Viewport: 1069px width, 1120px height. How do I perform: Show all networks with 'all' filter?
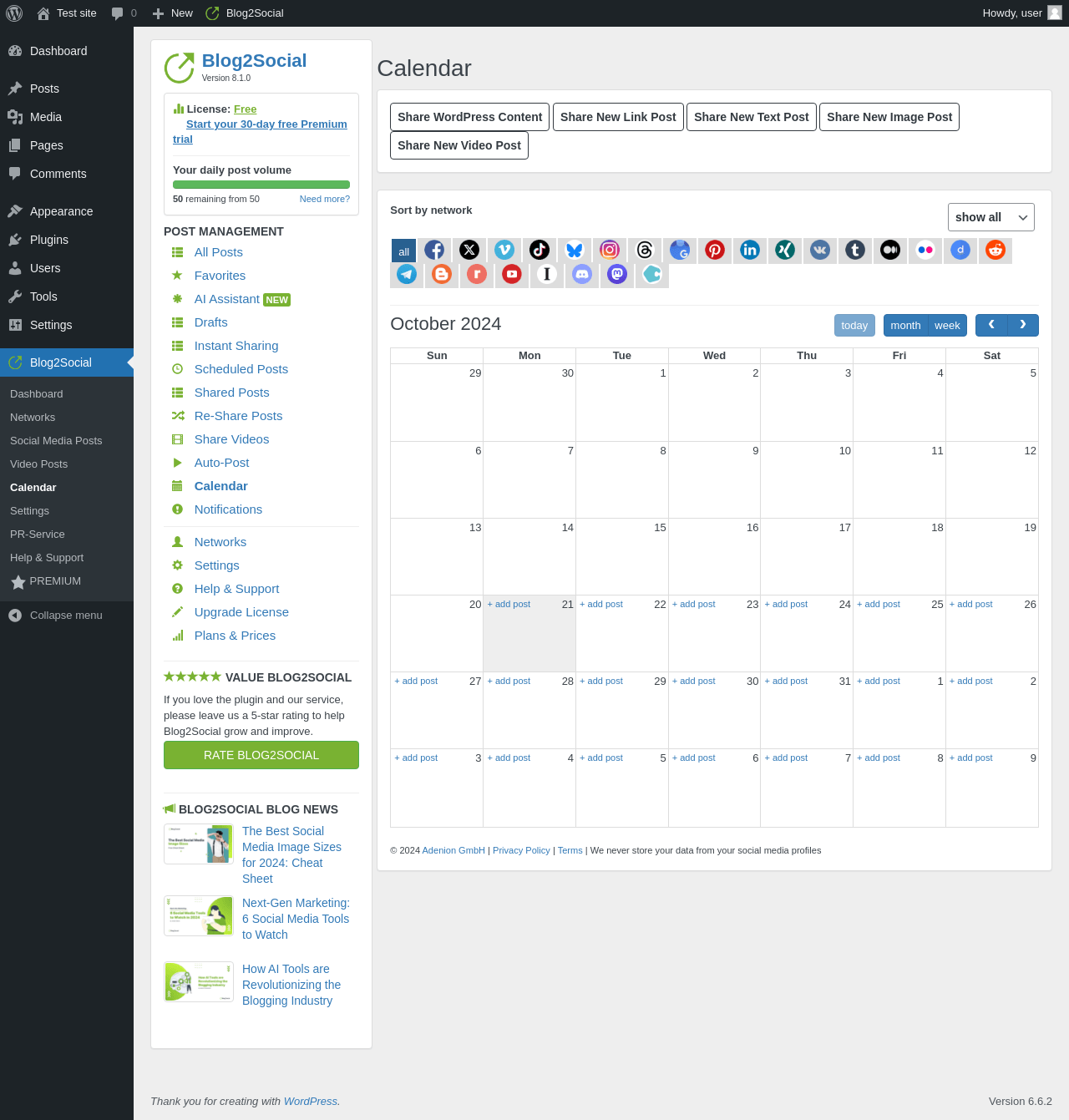coord(403,251)
